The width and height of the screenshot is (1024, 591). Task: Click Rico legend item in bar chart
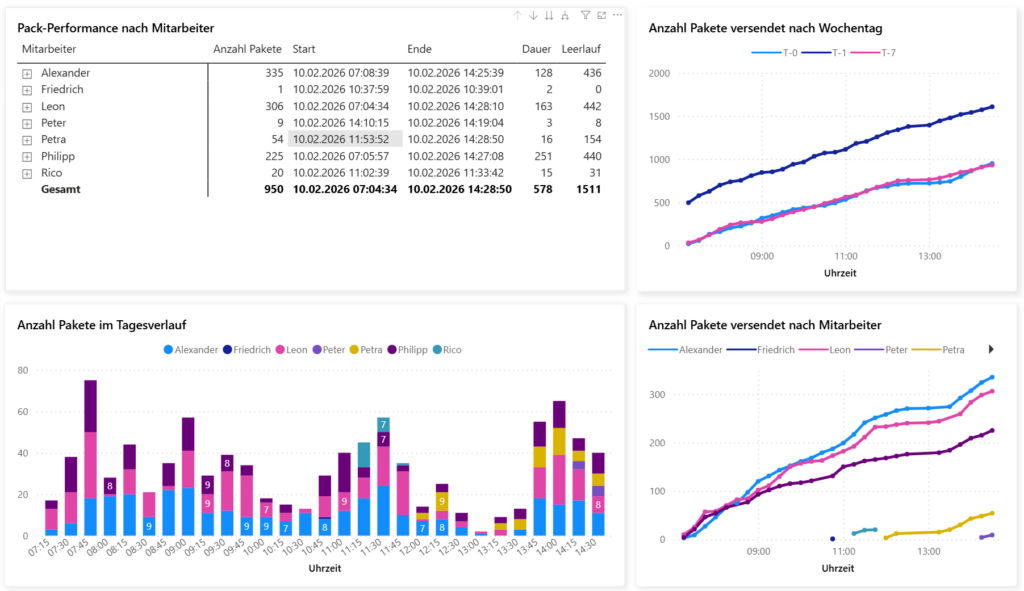click(446, 350)
